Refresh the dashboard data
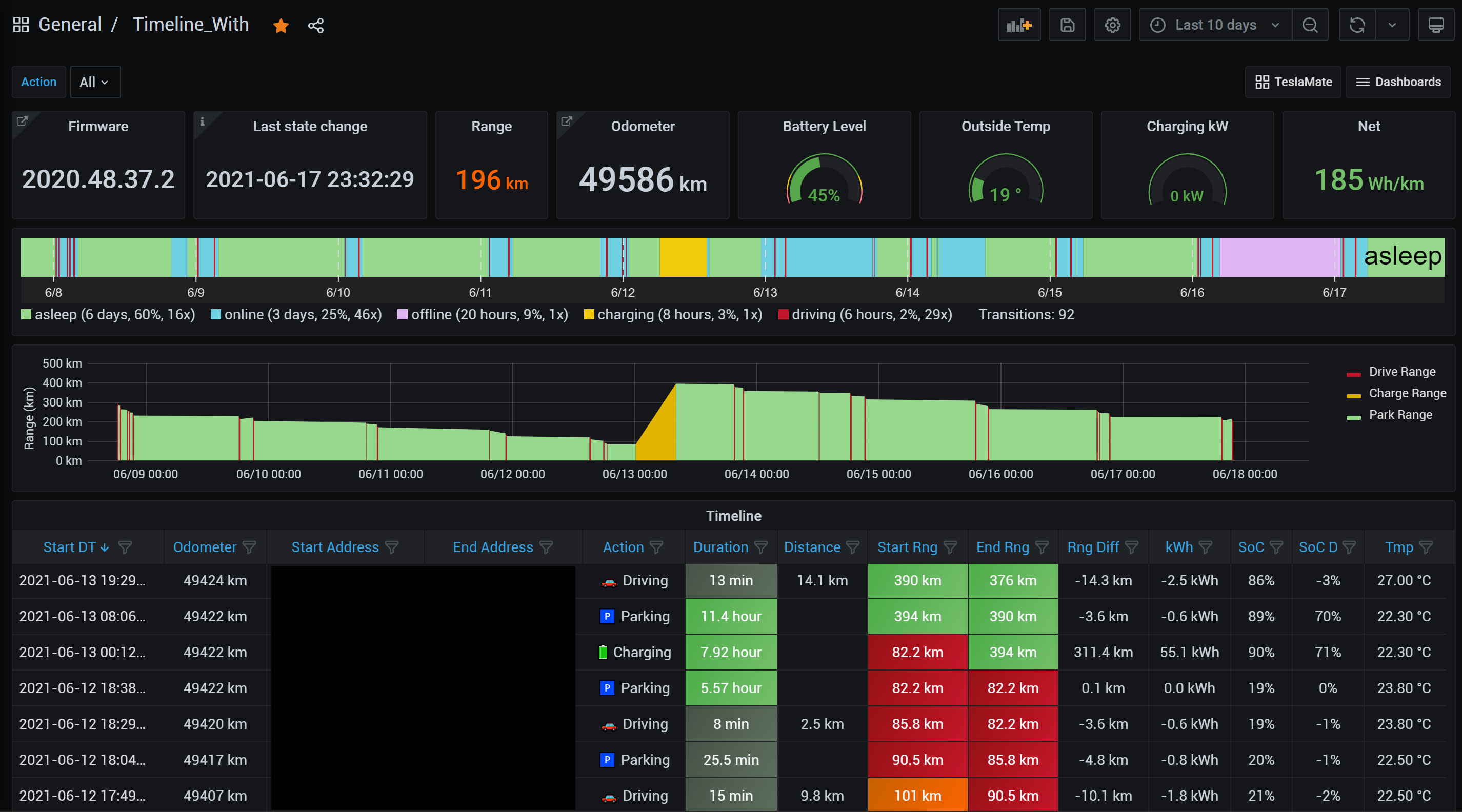This screenshot has height=812, width=1462. [x=1357, y=25]
